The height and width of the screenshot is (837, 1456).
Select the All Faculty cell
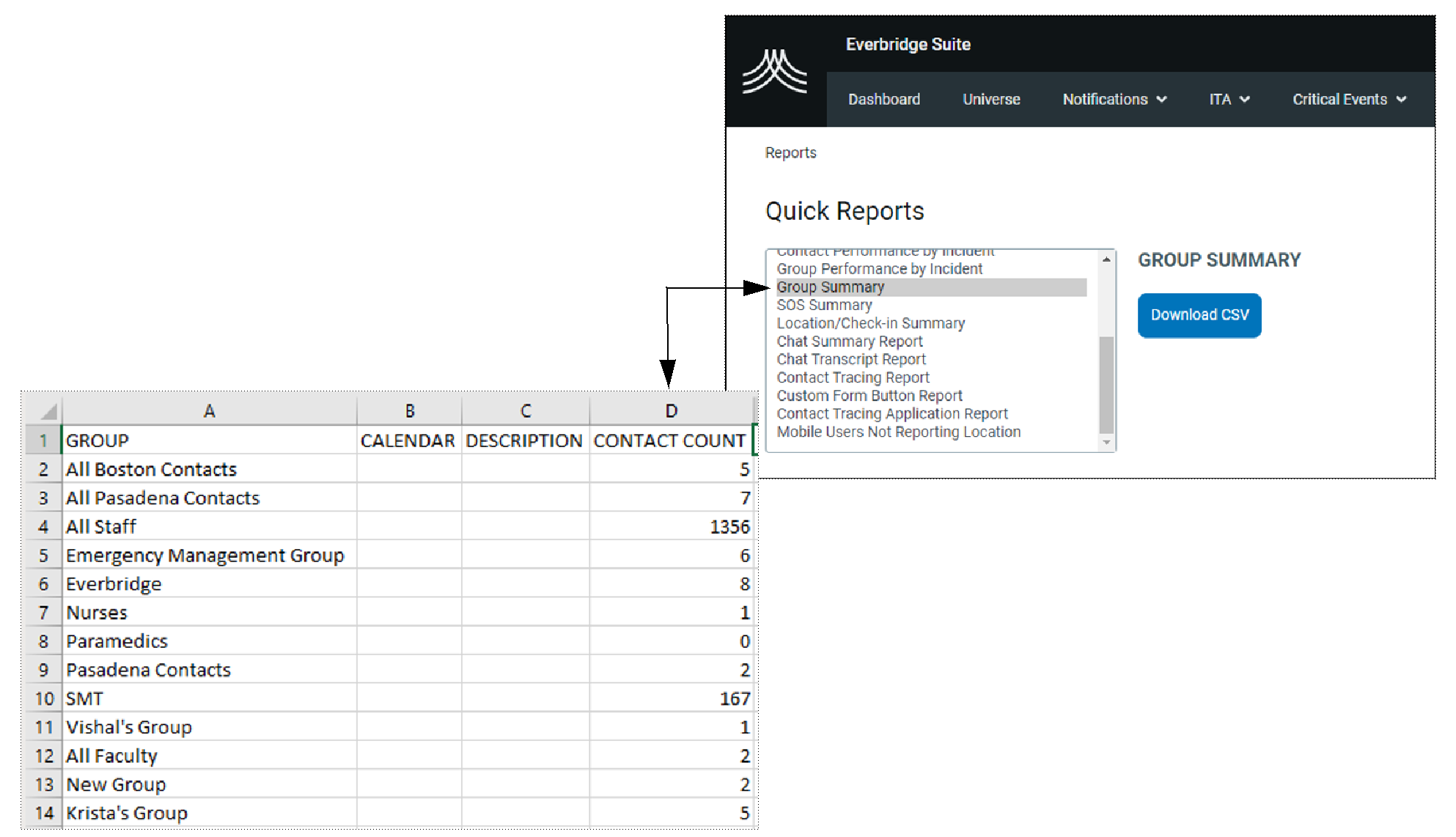point(210,756)
